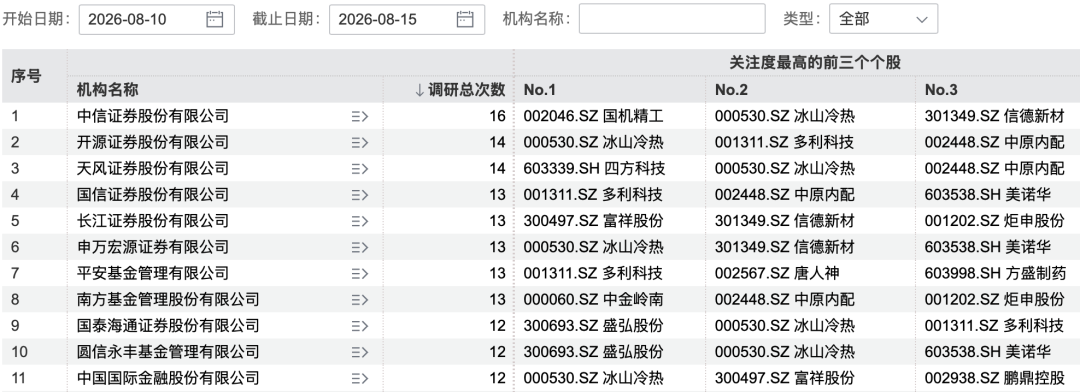Select the 序号 column header
This screenshot has height=392, width=1080.
click(x=26, y=76)
